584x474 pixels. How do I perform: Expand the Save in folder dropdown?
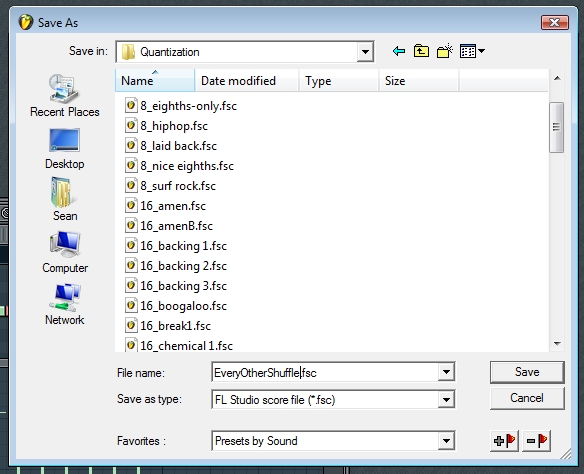click(365, 52)
